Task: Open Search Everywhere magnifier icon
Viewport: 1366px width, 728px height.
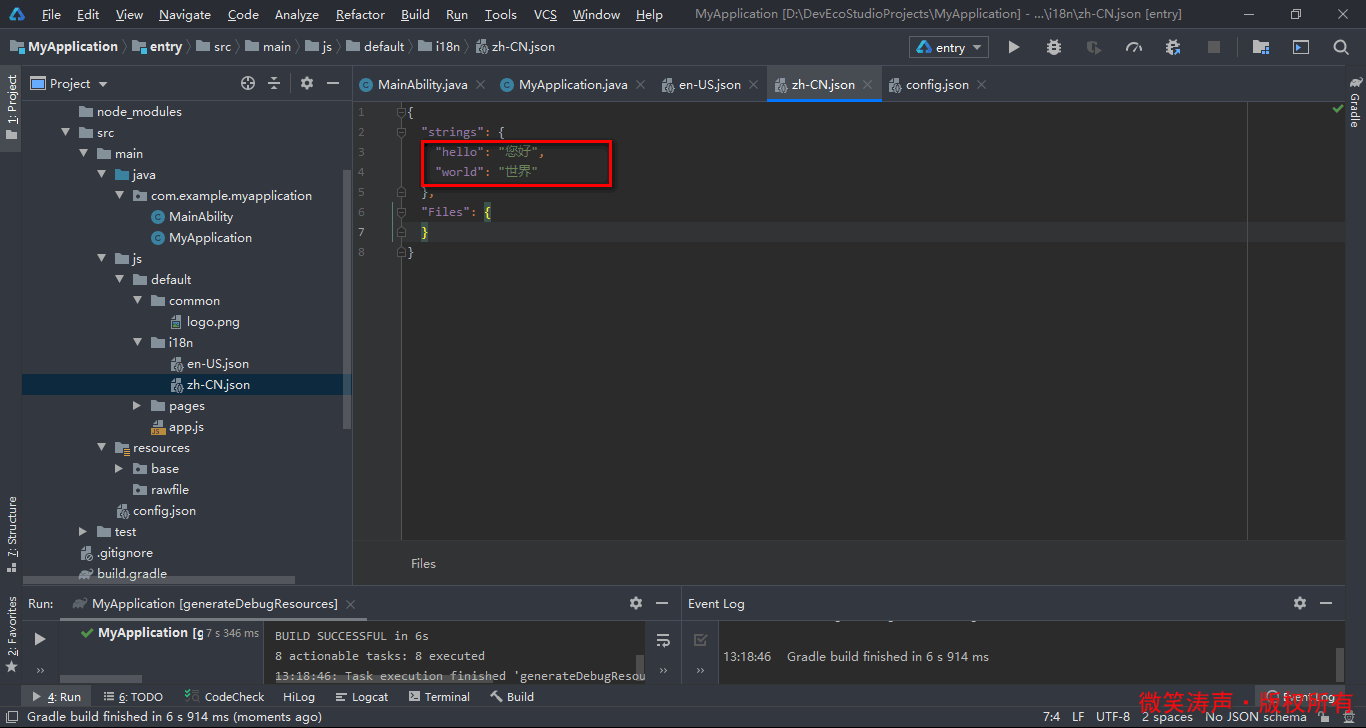Action: [x=1341, y=47]
